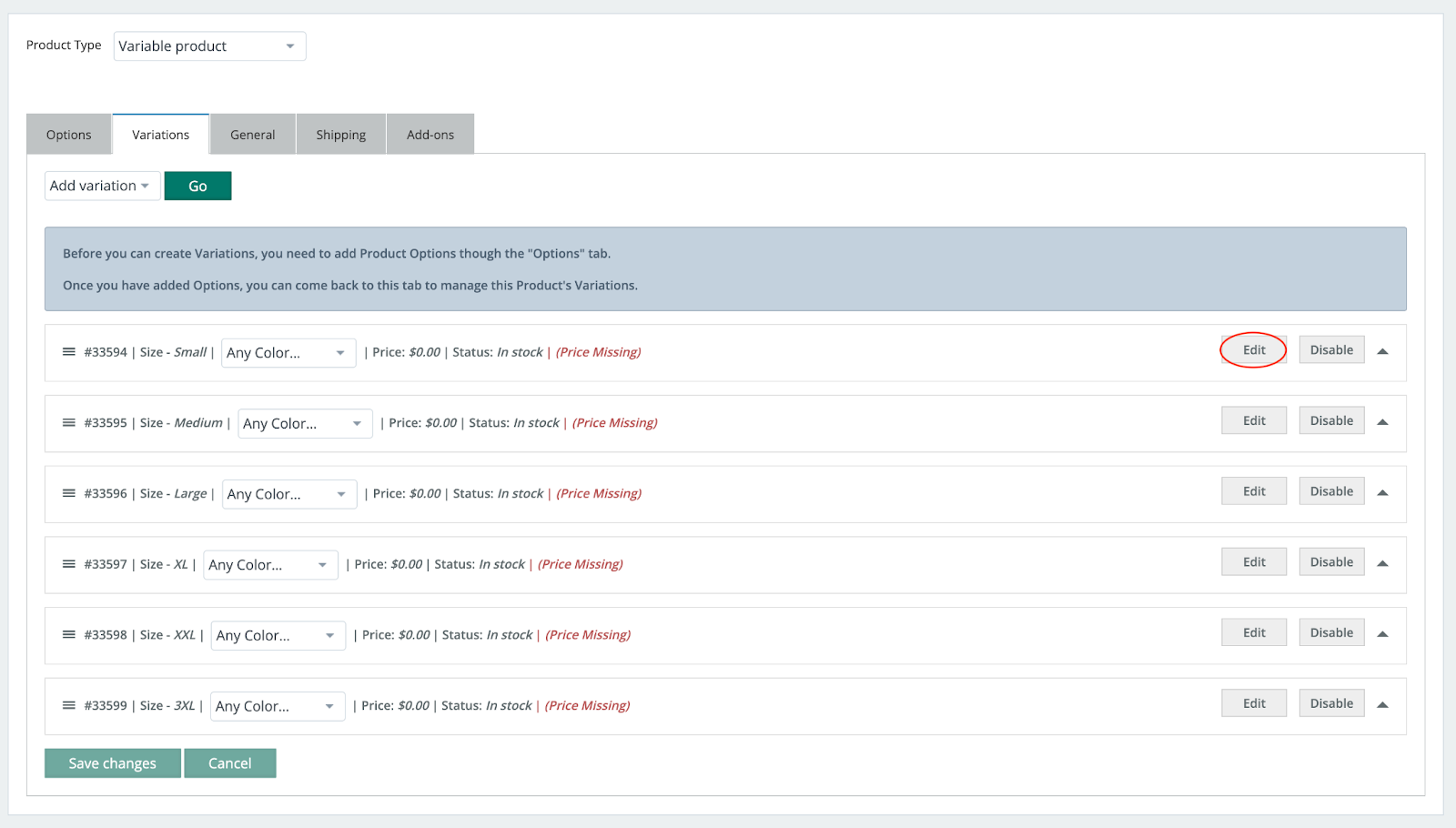Screen dimensions: 1456x828
Task: Toggle the 3XL variation row arrow
Action: (x=1382, y=704)
